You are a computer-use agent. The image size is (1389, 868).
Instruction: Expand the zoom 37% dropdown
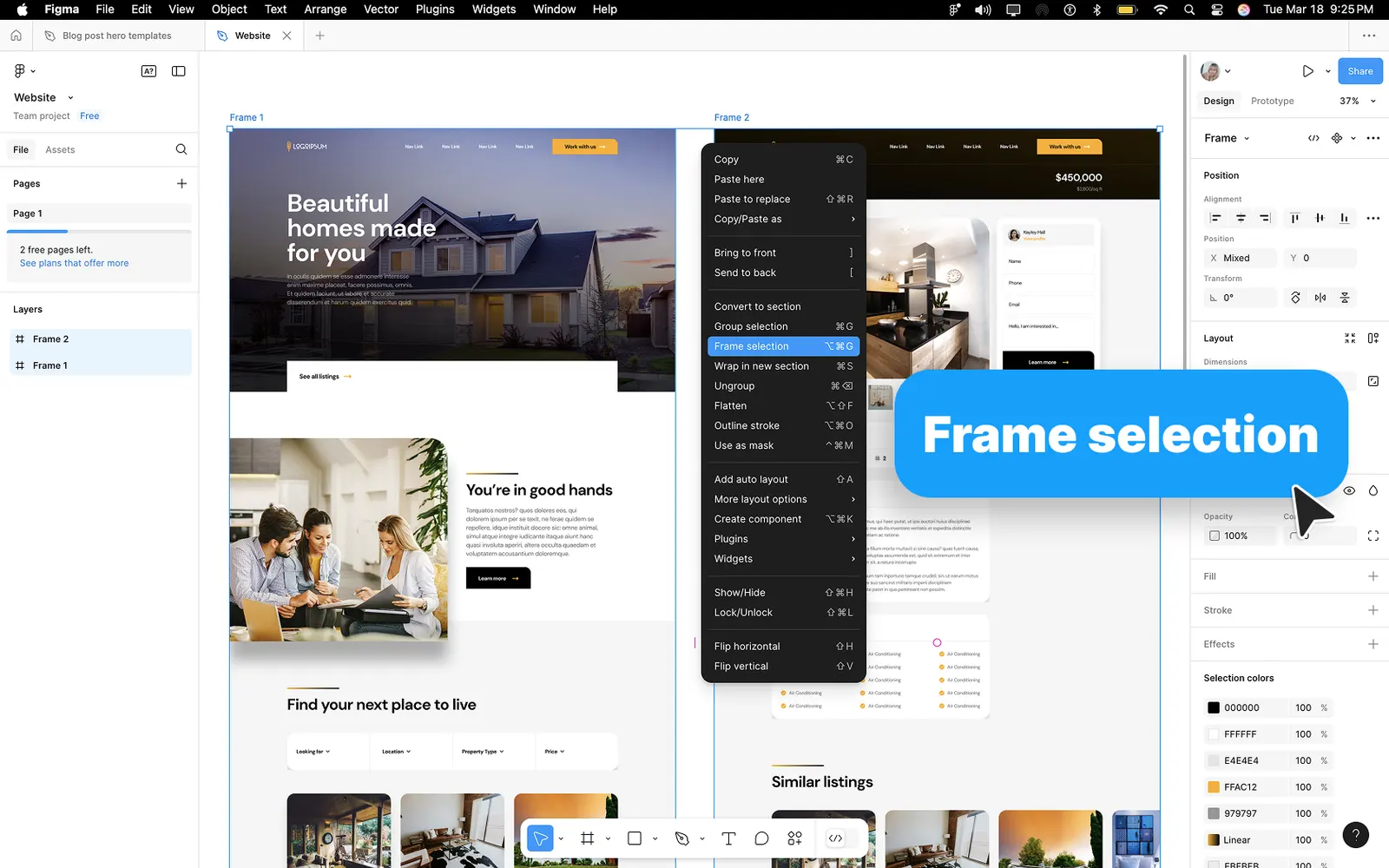(x=1359, y=101)
